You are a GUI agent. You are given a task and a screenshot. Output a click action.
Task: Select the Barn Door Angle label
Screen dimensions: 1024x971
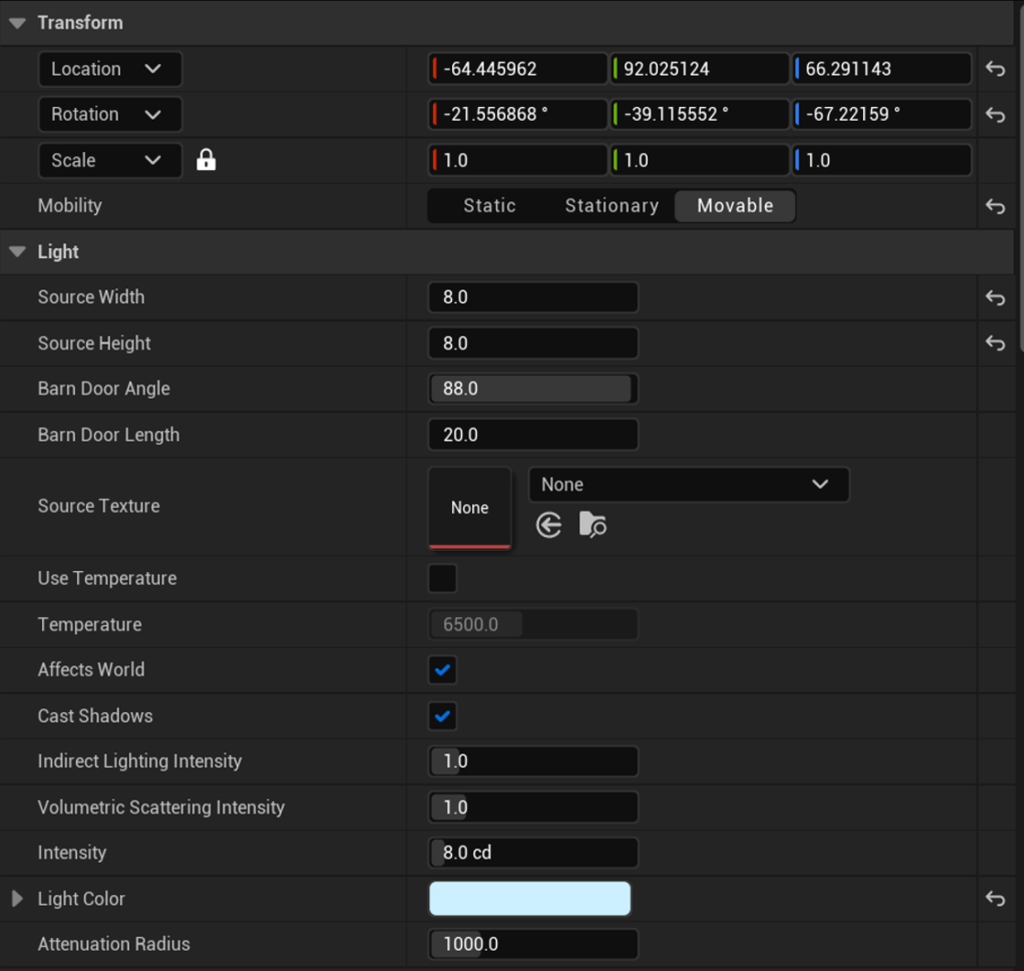(x=104, y=389)
